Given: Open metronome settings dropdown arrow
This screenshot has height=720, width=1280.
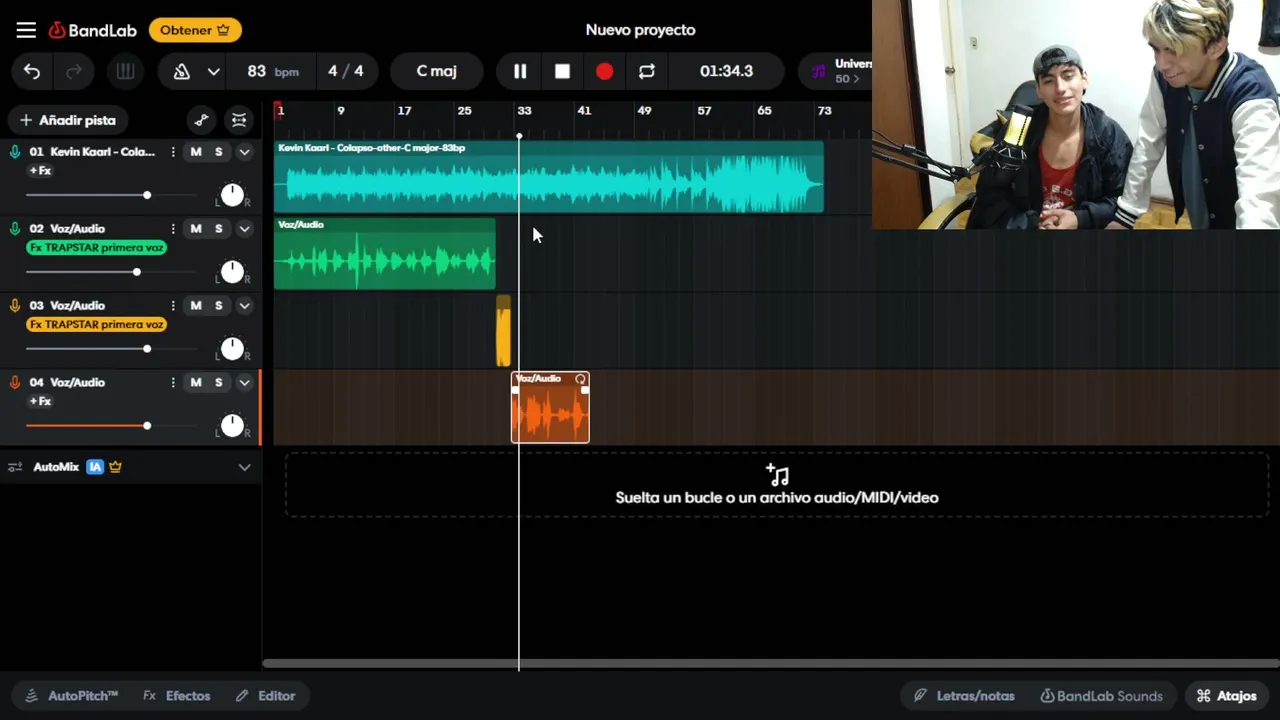Looking at the screenshot, I should (x=213, y=71).
